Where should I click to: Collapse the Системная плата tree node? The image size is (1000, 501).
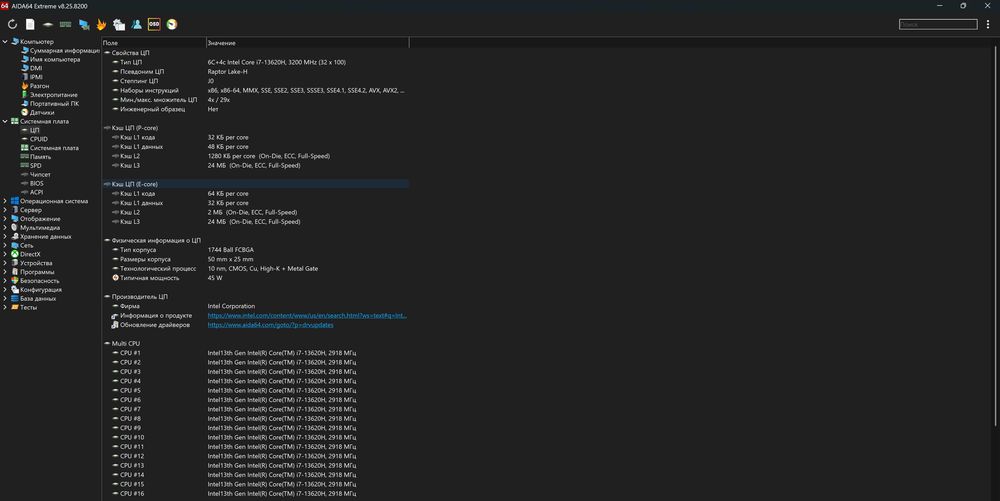pyautogui.click(x=5, y=121)
